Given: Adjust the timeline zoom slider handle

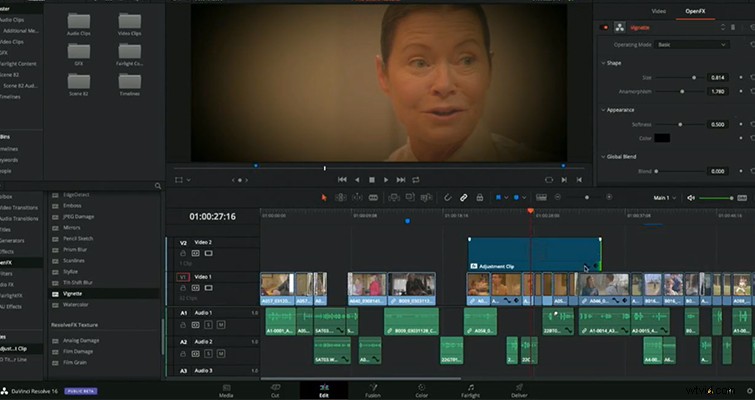Looking at the screenshot, I should pos(586,197).
